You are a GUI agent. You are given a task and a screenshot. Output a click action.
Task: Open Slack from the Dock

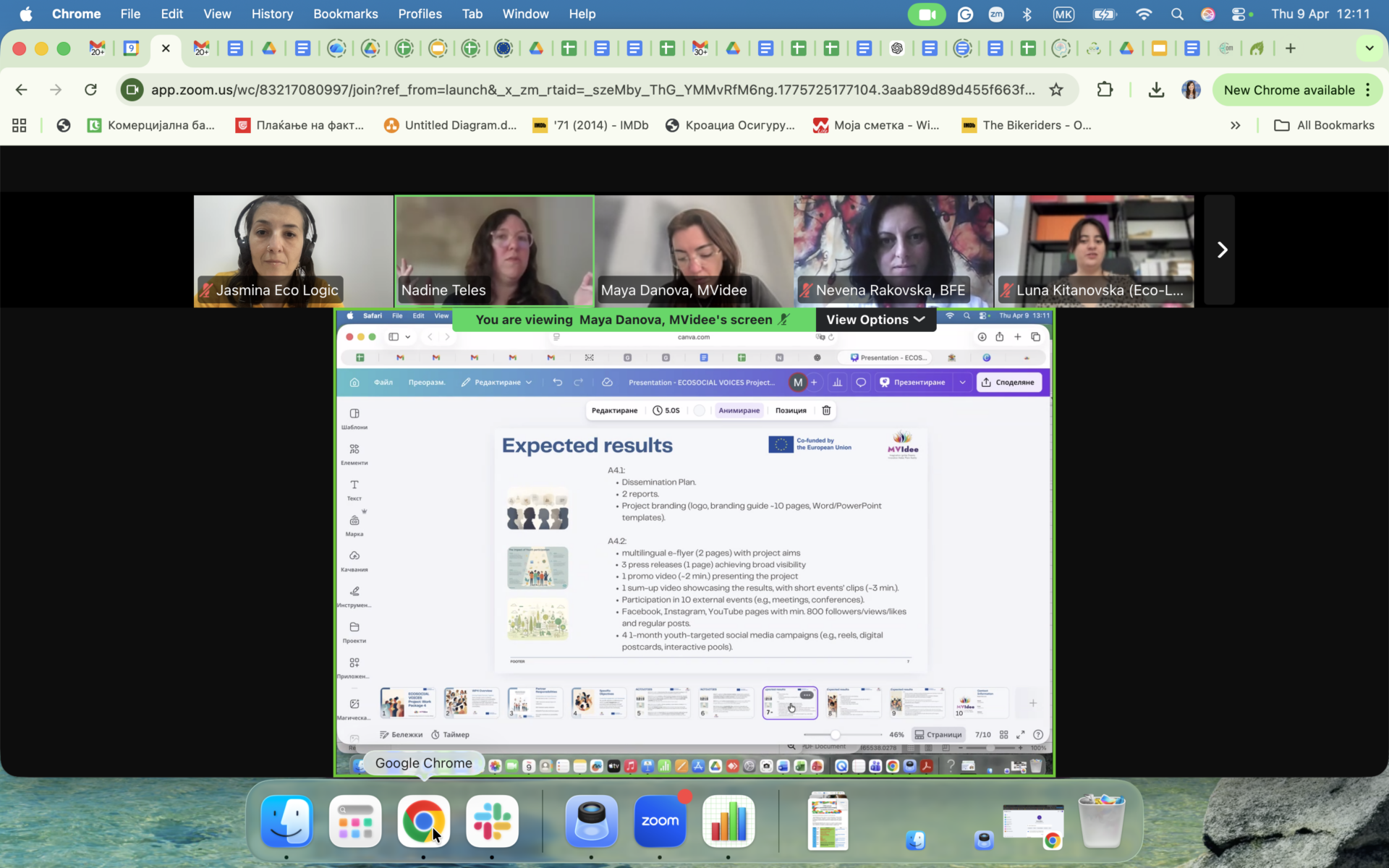pos(492,821)
